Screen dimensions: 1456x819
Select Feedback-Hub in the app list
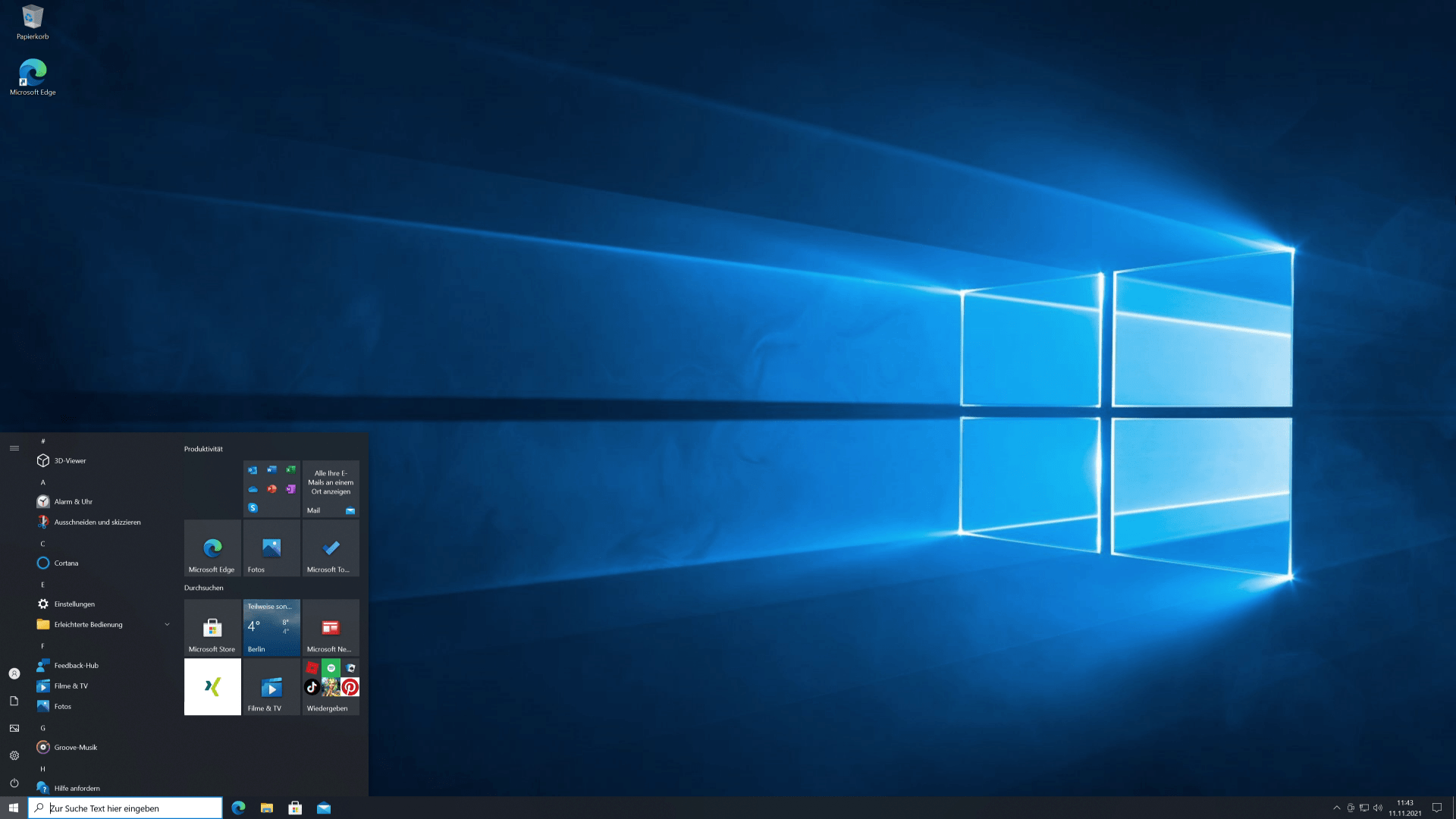click(x=76, y=665)
